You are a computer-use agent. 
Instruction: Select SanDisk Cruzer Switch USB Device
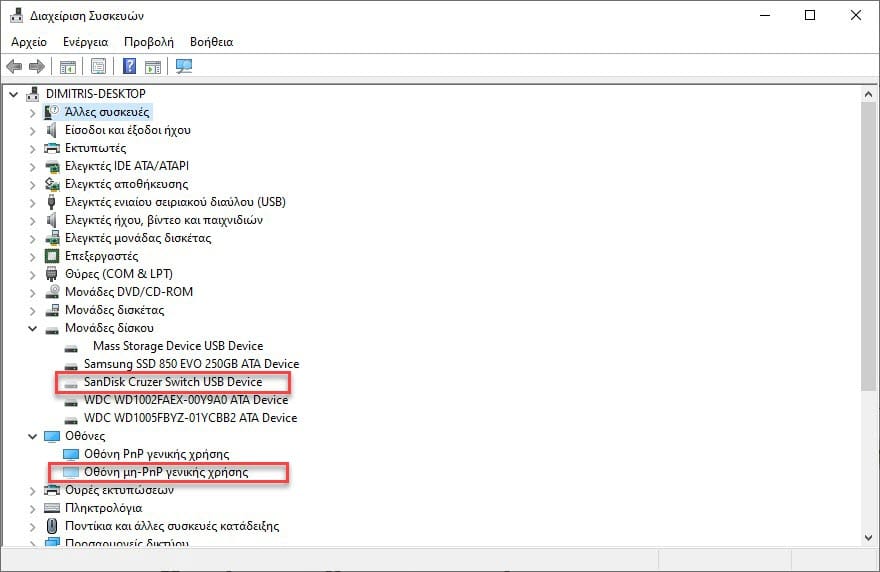click(x=173, y=382)
